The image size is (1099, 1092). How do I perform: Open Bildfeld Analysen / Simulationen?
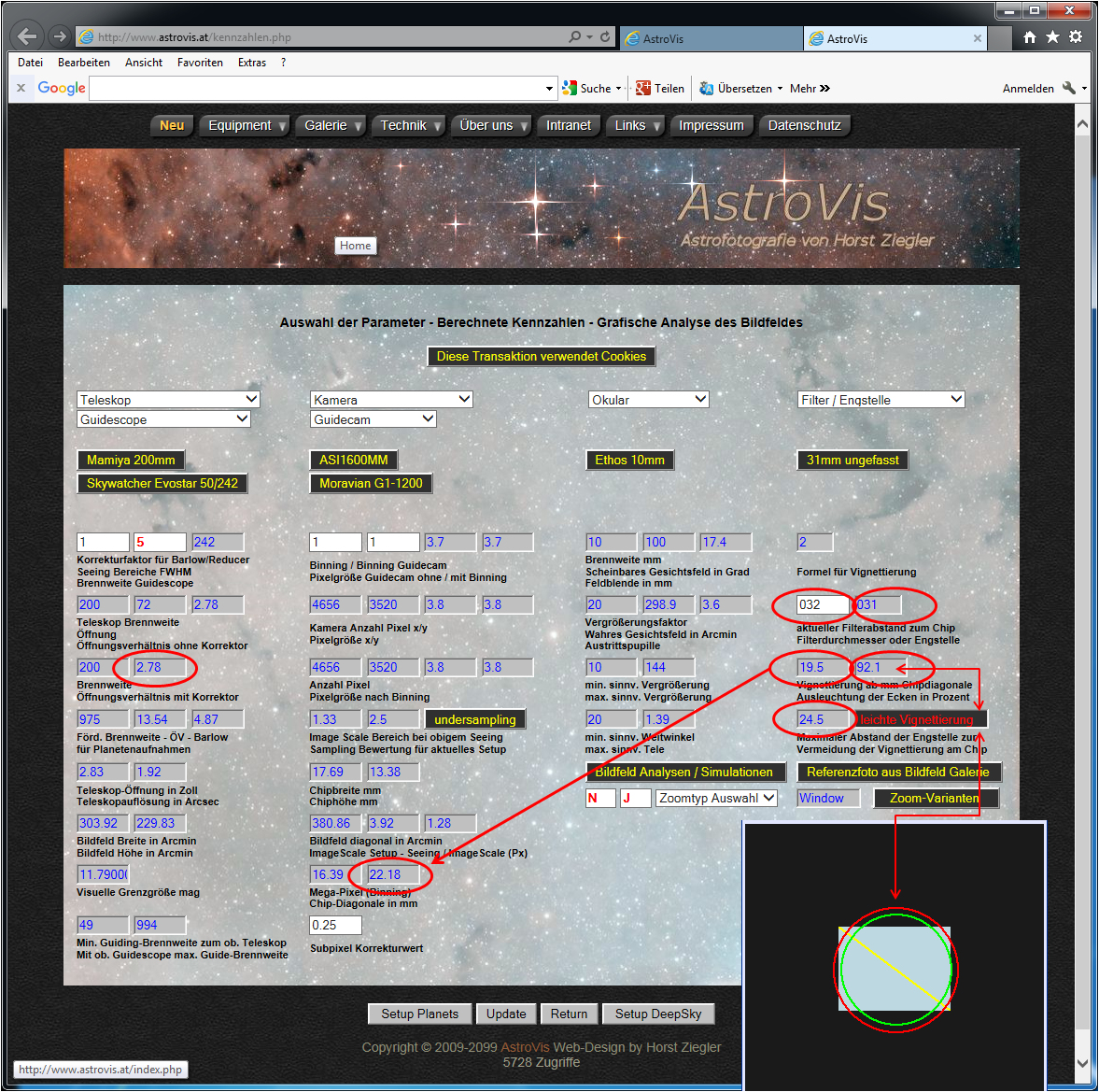coord(684,773)
